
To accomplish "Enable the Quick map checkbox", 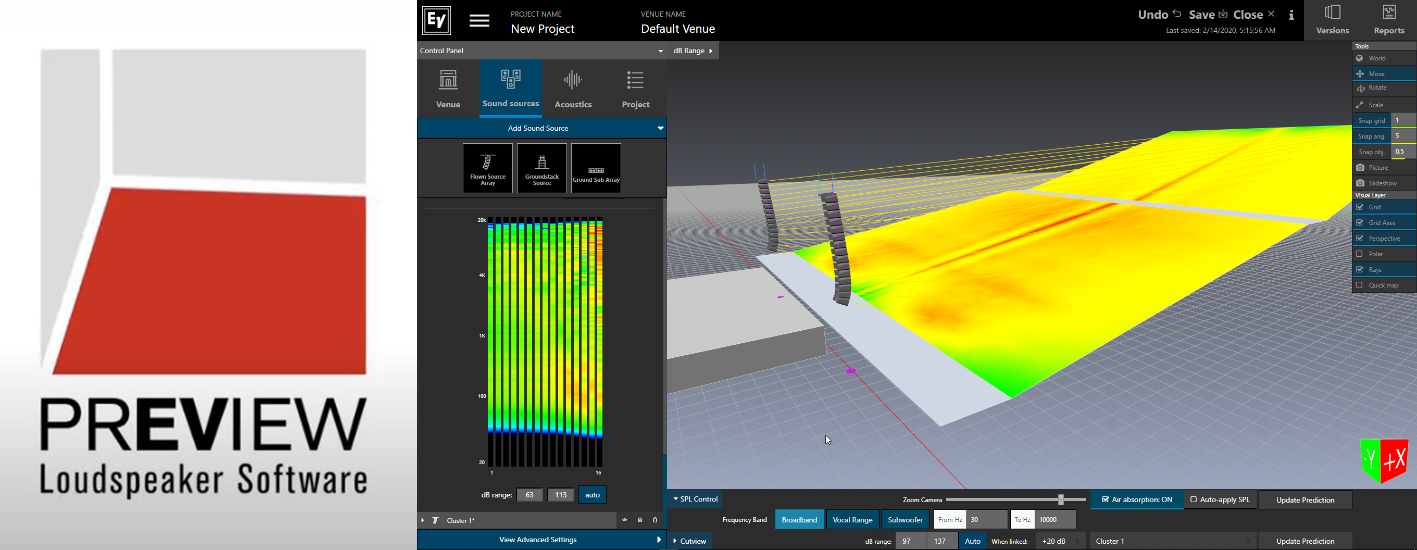I will click(1360, 285).
